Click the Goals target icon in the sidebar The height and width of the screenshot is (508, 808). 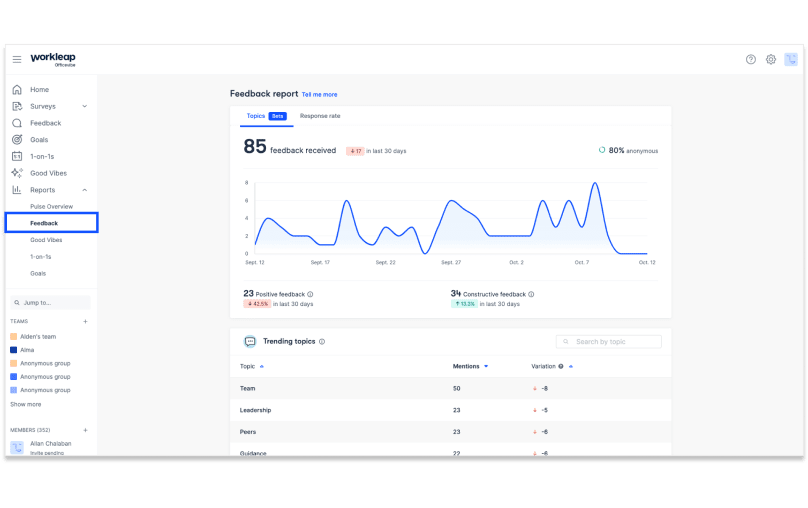17,140
